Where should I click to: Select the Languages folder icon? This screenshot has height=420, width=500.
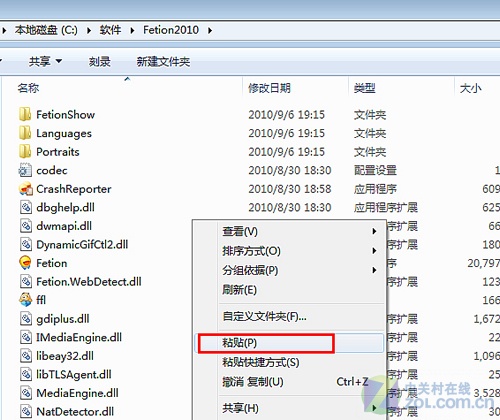[25, 133]
